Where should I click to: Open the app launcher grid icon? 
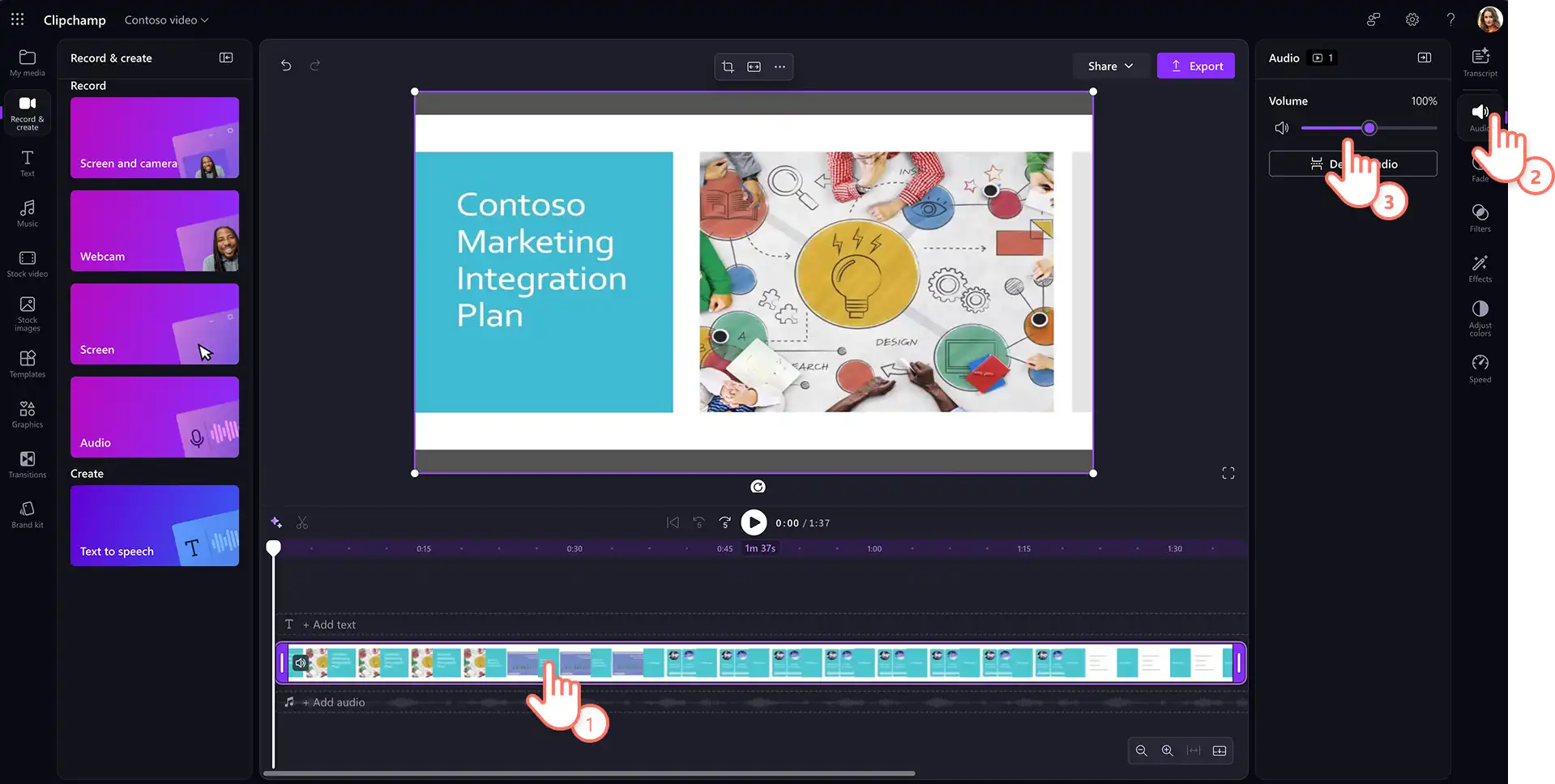[x=17, y=19]
